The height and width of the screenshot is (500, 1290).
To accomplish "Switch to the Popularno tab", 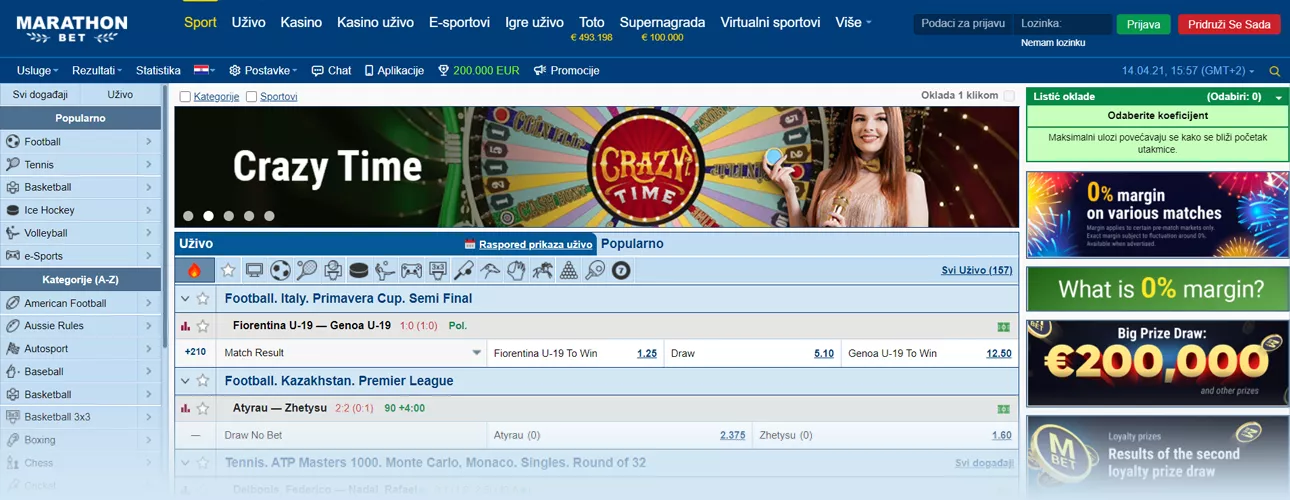I will [632, 243].
